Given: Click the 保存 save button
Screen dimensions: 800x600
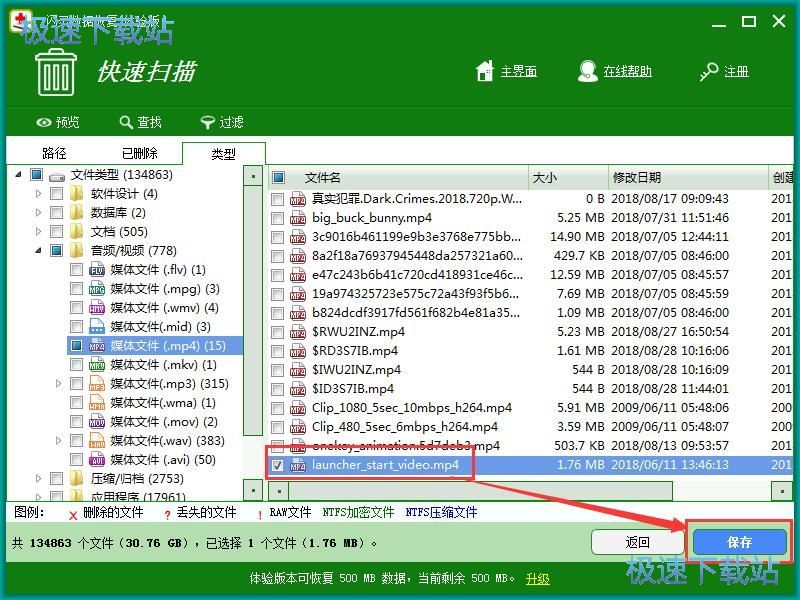Looking at the screenshot, I should [x=739, y=542].
